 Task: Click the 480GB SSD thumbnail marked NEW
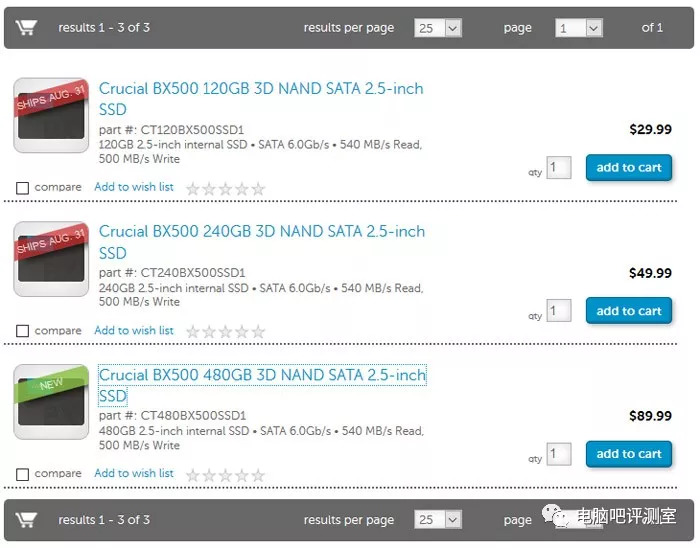pos(51,402)
